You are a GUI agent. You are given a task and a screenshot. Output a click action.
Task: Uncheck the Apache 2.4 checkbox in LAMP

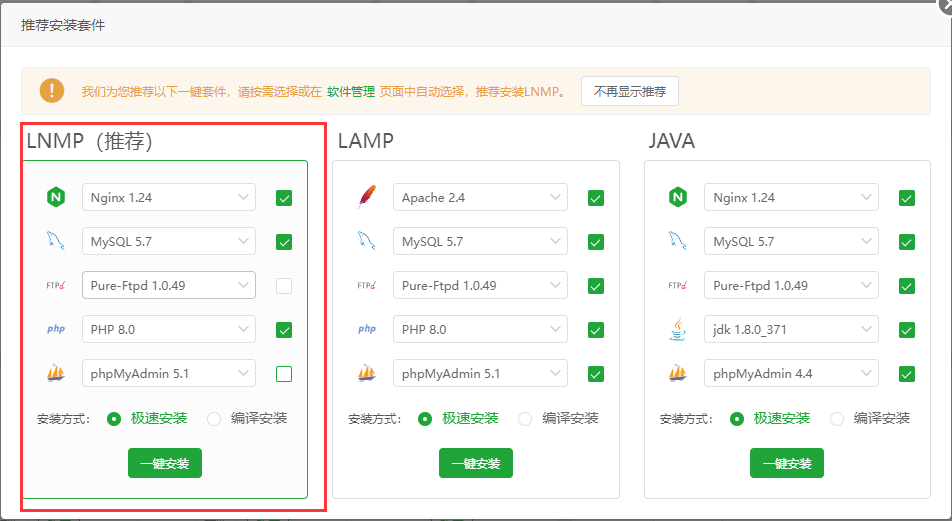pyautogui.click(x=596, y=198)
